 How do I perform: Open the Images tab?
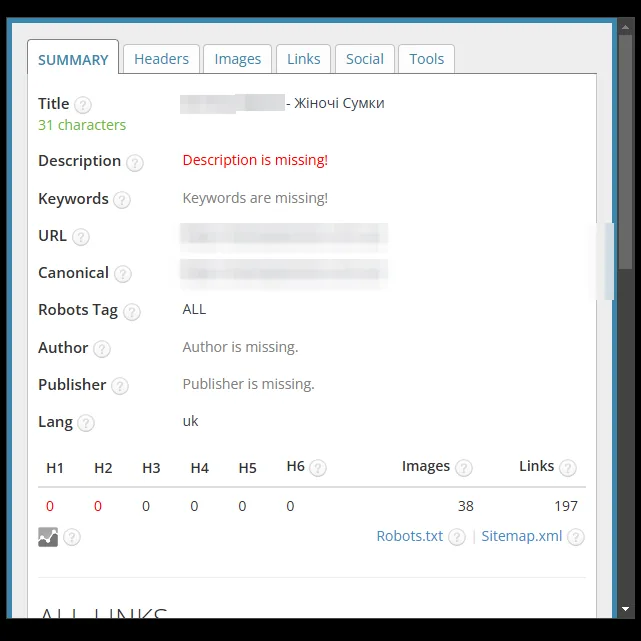click(x=238, y=59)
